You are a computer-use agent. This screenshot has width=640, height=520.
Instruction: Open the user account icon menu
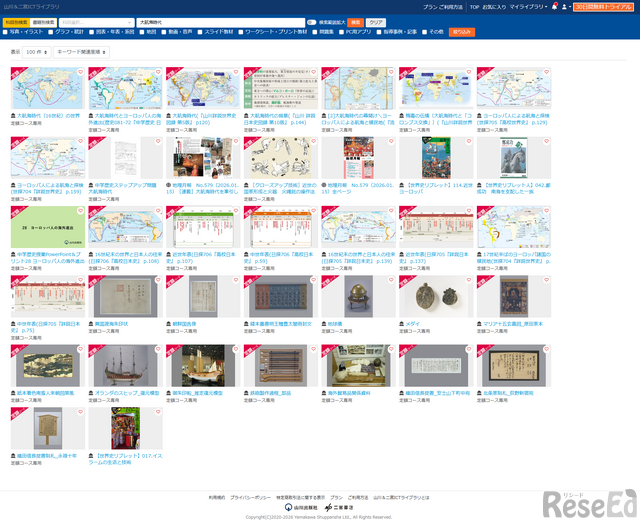[x=565, y=6]
